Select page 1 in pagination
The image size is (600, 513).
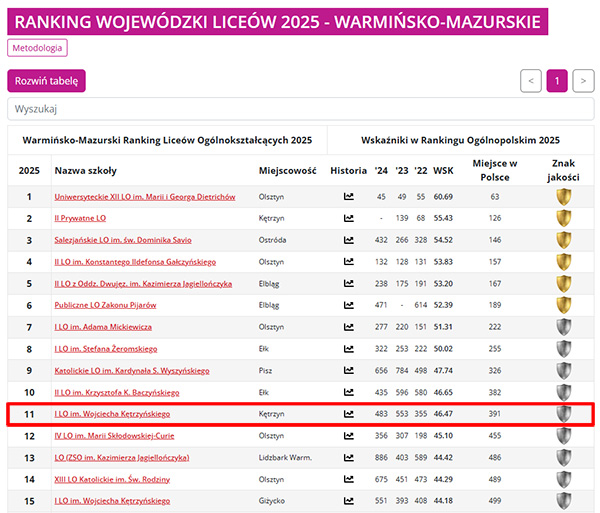click(557, 81)
